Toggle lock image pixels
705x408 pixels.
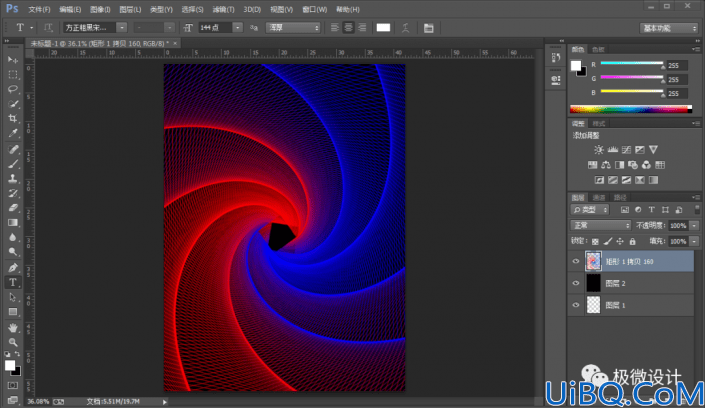608,242
